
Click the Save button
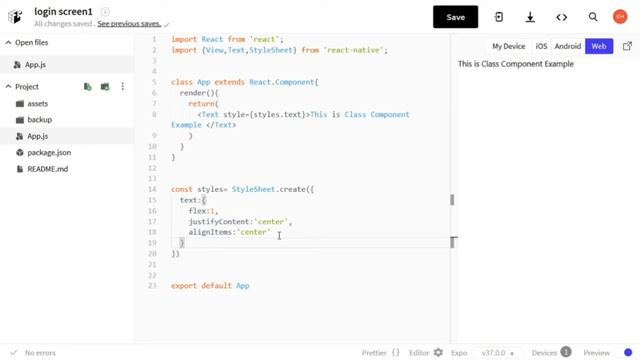455,17
